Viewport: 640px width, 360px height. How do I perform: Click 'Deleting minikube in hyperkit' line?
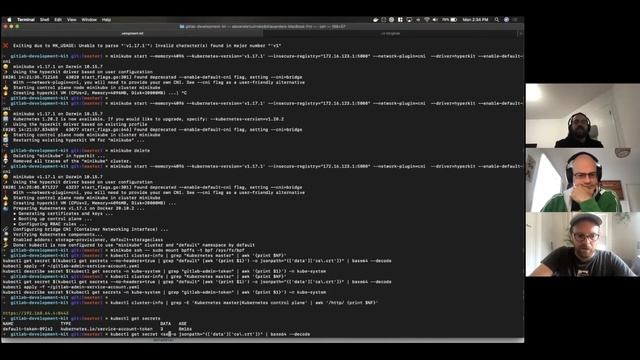tap(59, 156)
